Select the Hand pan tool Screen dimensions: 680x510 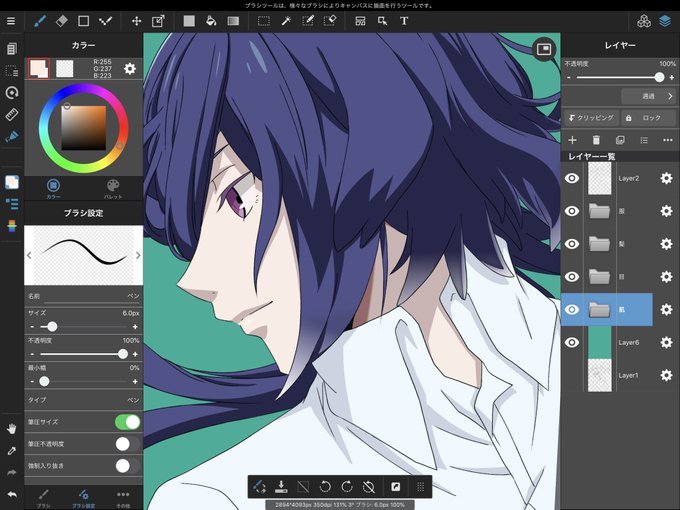[12, 429]
